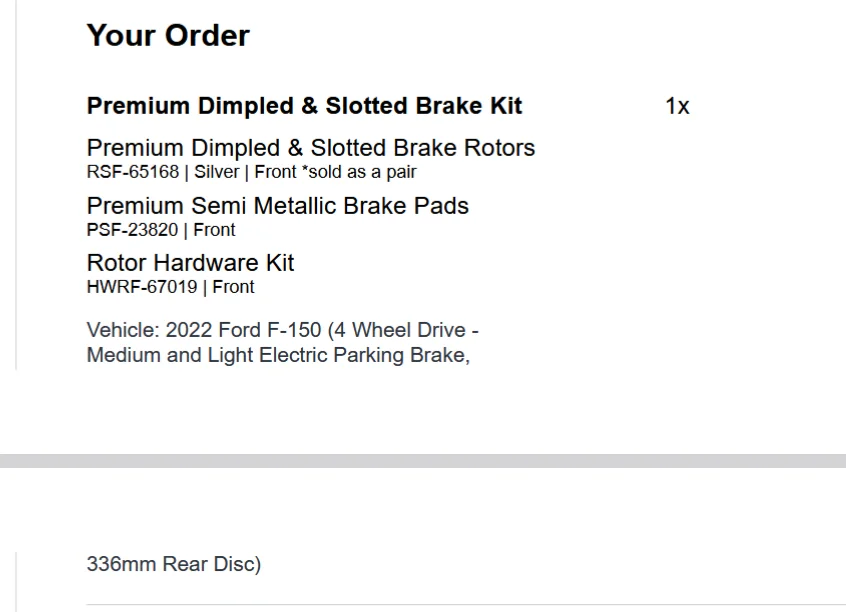Click the RSF-65168 part number
This screenshot has height=612, width=846.
tap(132, 172)
